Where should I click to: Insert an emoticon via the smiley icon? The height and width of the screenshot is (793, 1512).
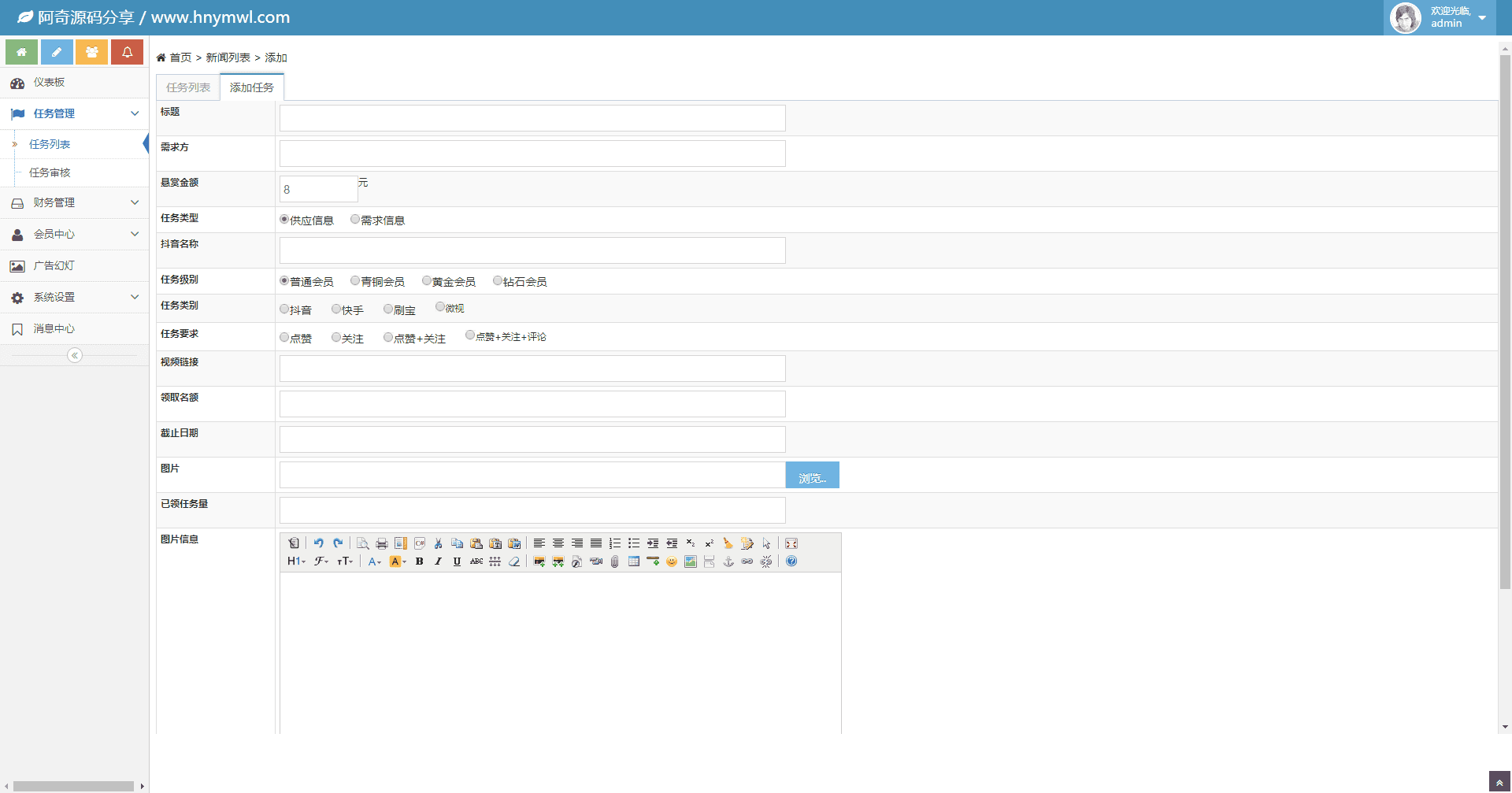(x=672, y=561)
